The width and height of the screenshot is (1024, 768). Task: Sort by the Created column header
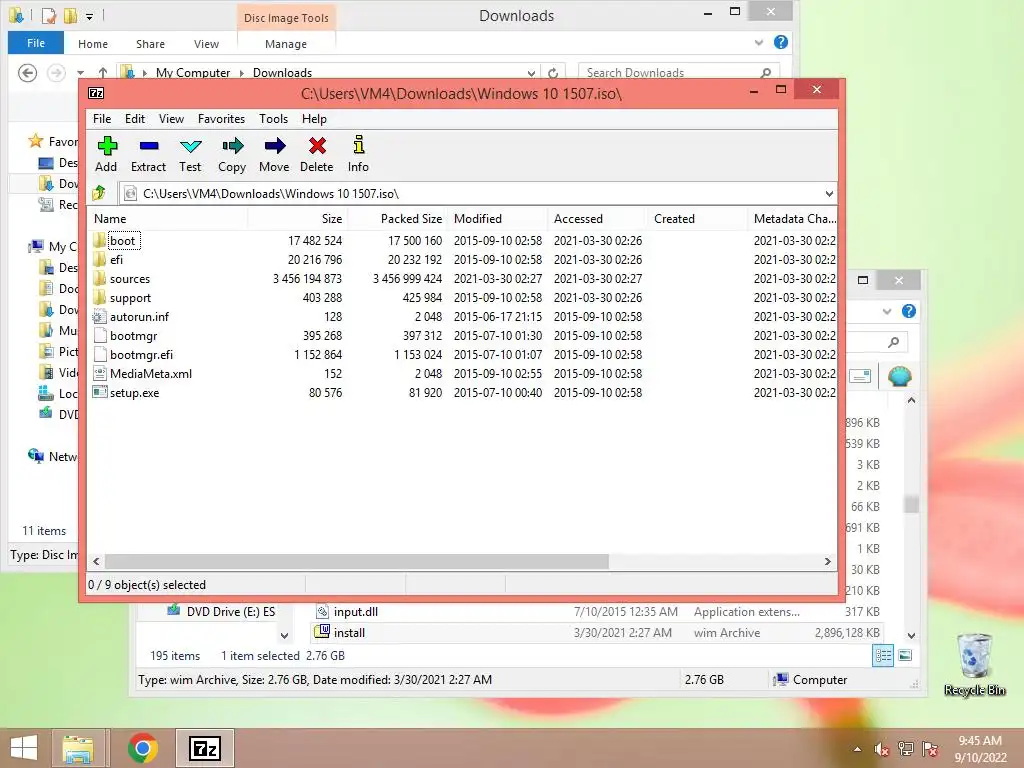click(x=697, y=219)
